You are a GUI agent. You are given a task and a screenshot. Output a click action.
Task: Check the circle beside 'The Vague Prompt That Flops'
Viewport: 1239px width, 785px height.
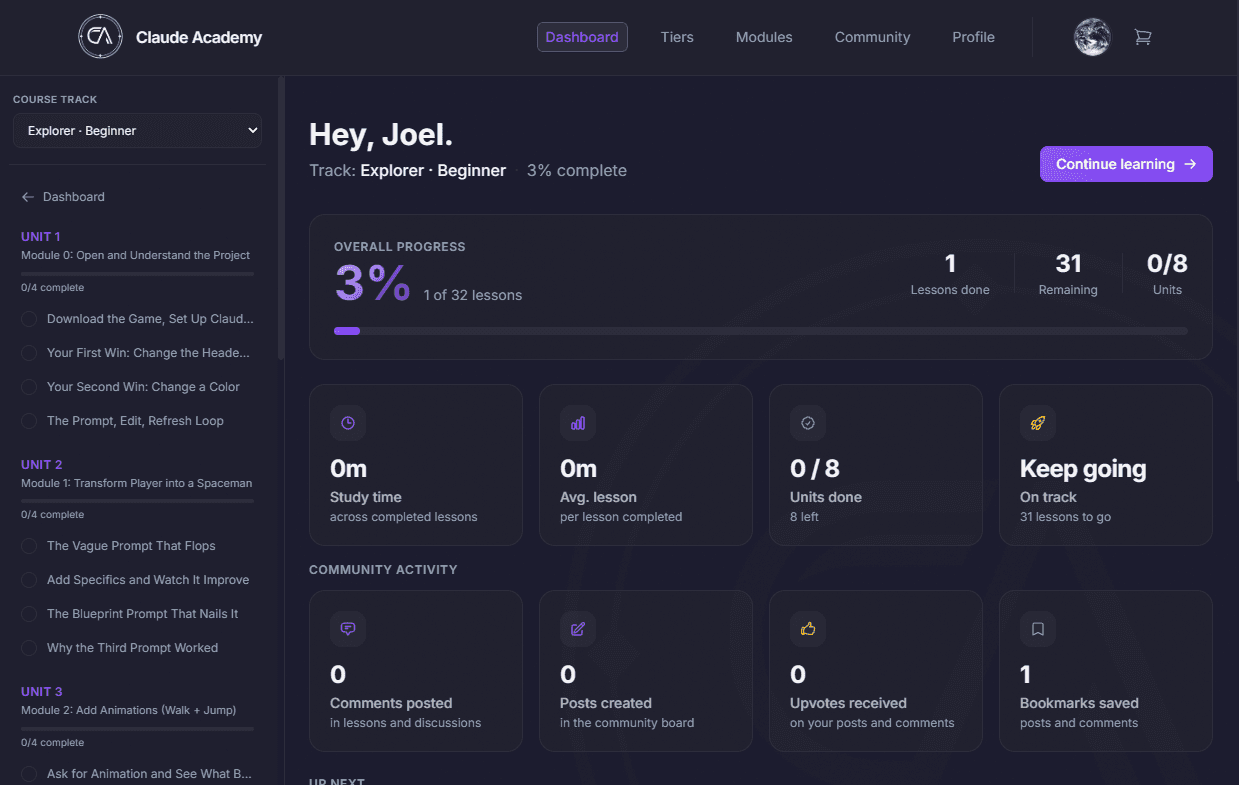[x=29, y=546]
